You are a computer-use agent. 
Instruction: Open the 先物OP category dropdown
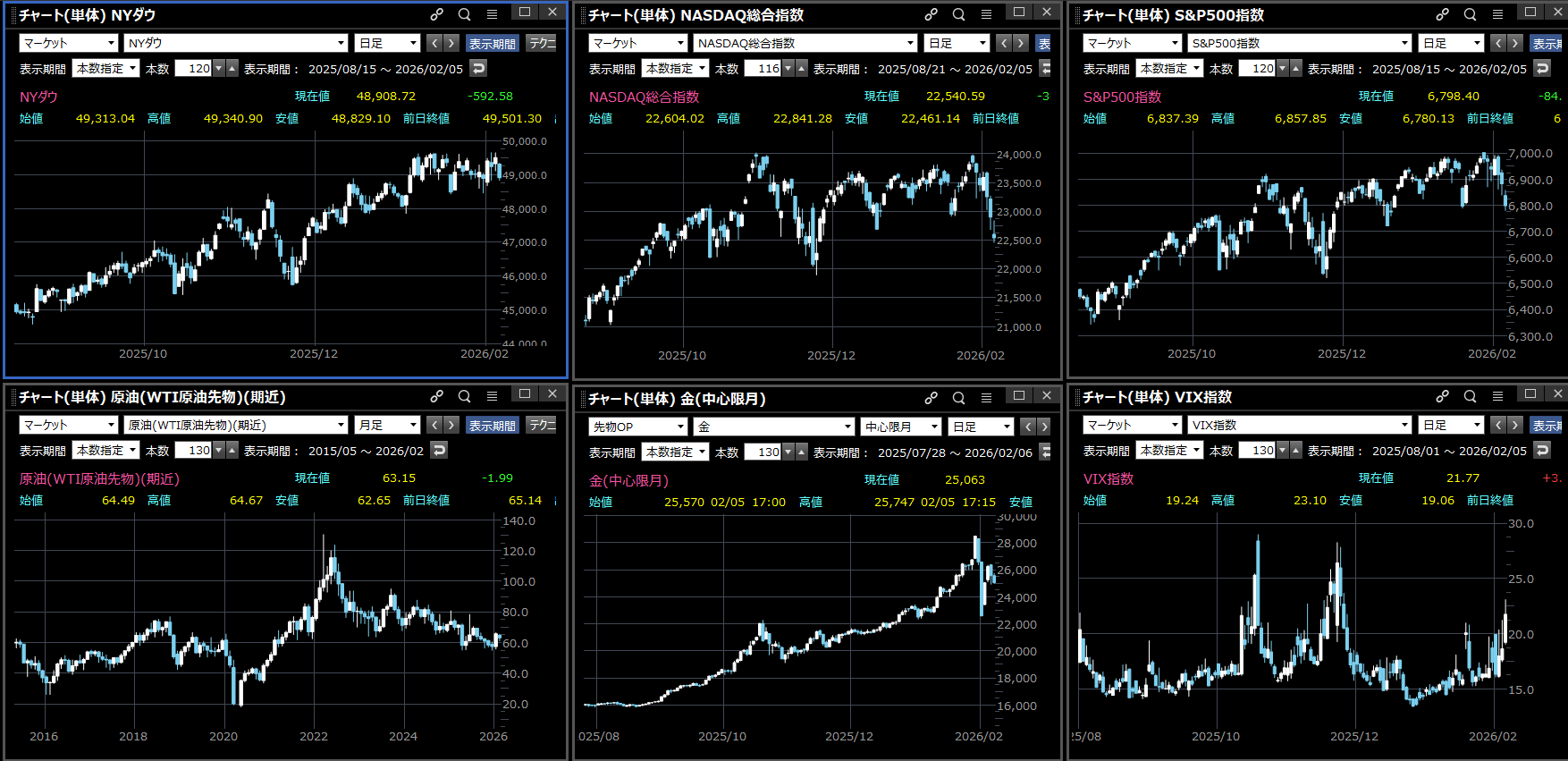637,427
